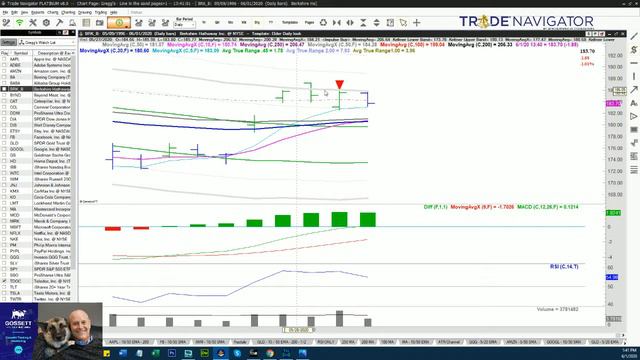Screen dimensions: 640x360
Task: Click the gear settings toolbar icon
Action: pyautogui.click(x=46, y=23)
